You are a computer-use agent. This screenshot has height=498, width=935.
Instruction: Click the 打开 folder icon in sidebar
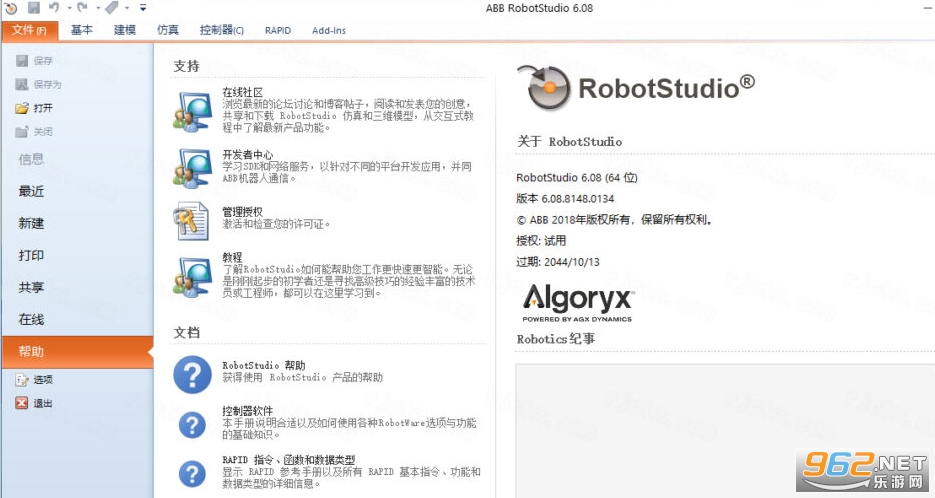point(22,108)
